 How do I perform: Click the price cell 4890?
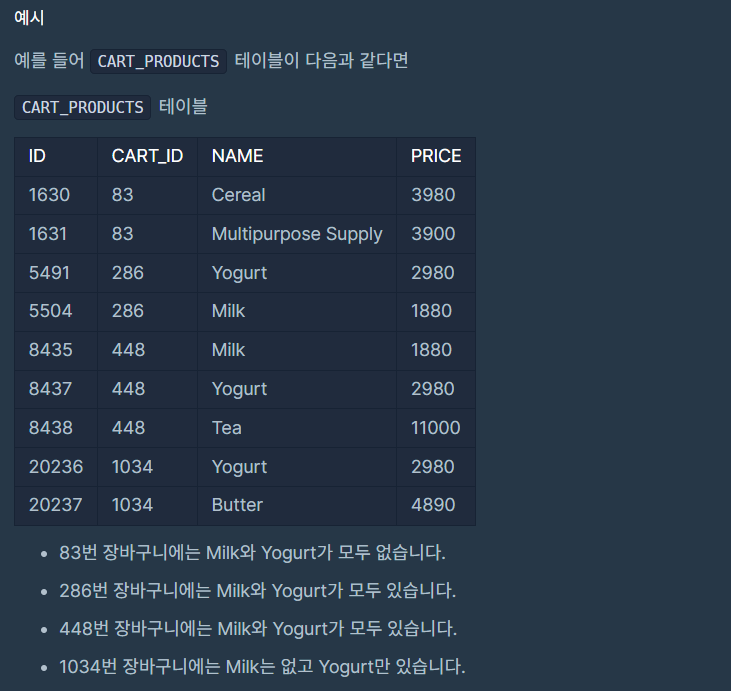436,505
